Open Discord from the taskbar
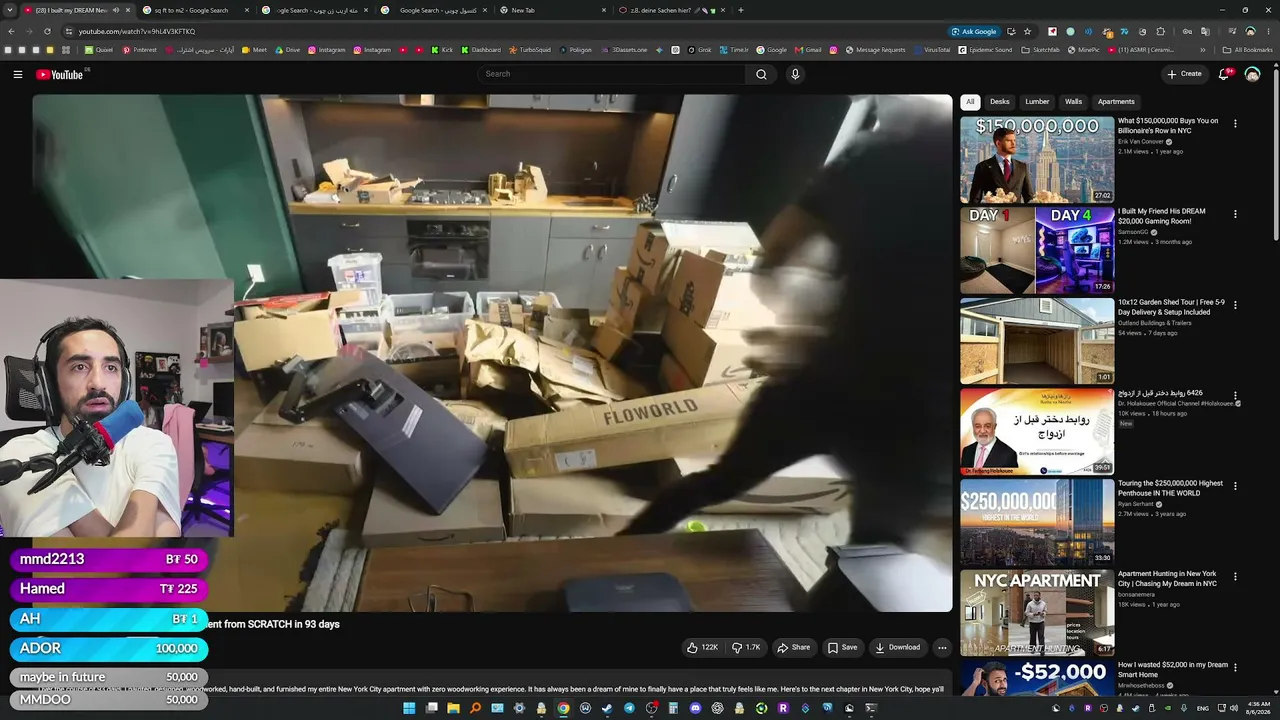Screen dimensions: 1280x720 click(x=695, y=708)
